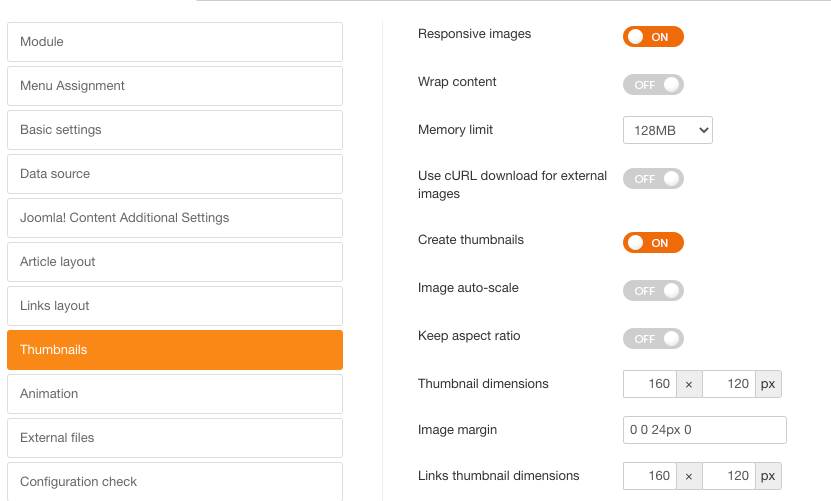Select the active Thumbnails tab
The height and width of the screenshot is (501, 831).
click(175, 350)
